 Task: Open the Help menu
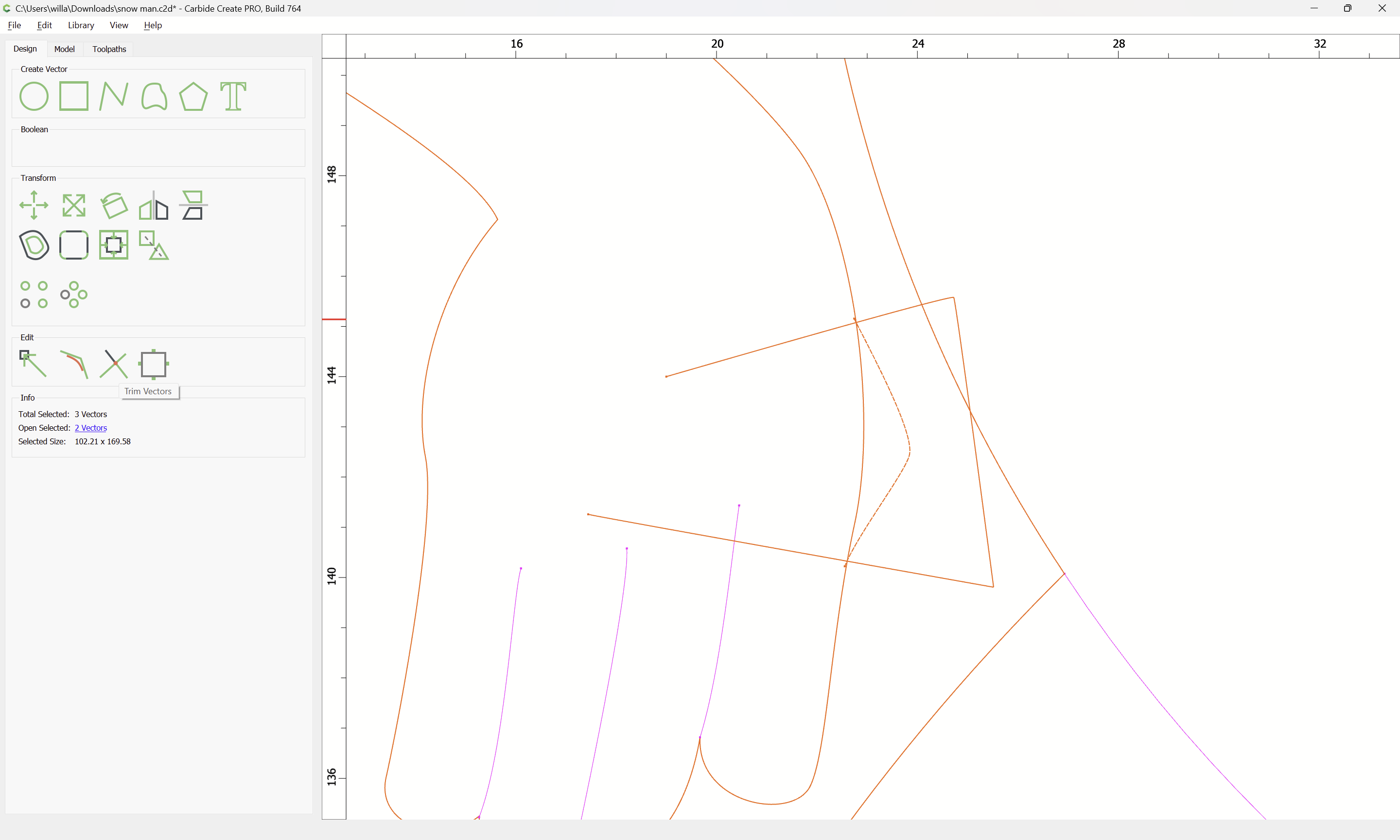point(153,25)
